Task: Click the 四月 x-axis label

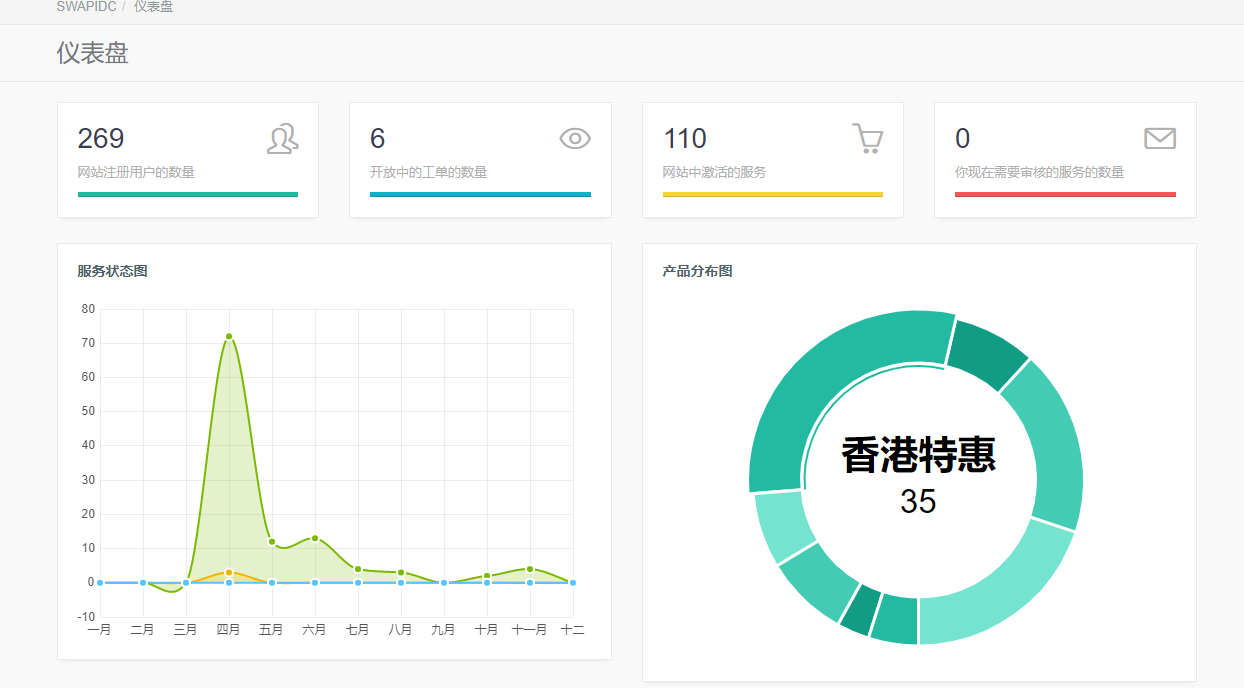Action: click(228, 629)
